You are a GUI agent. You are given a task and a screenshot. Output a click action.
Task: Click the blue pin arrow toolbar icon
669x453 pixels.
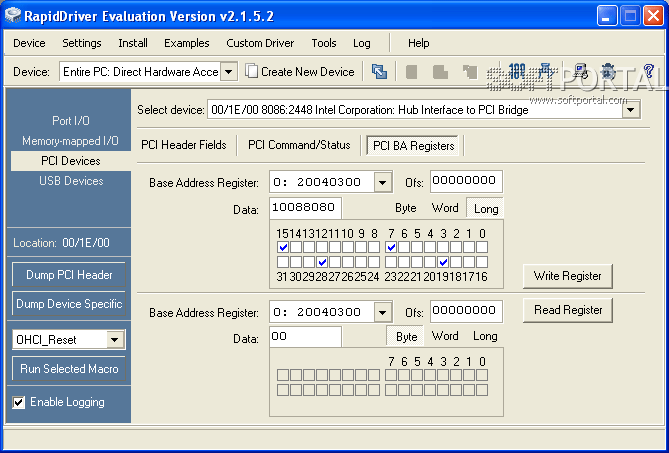545,72
